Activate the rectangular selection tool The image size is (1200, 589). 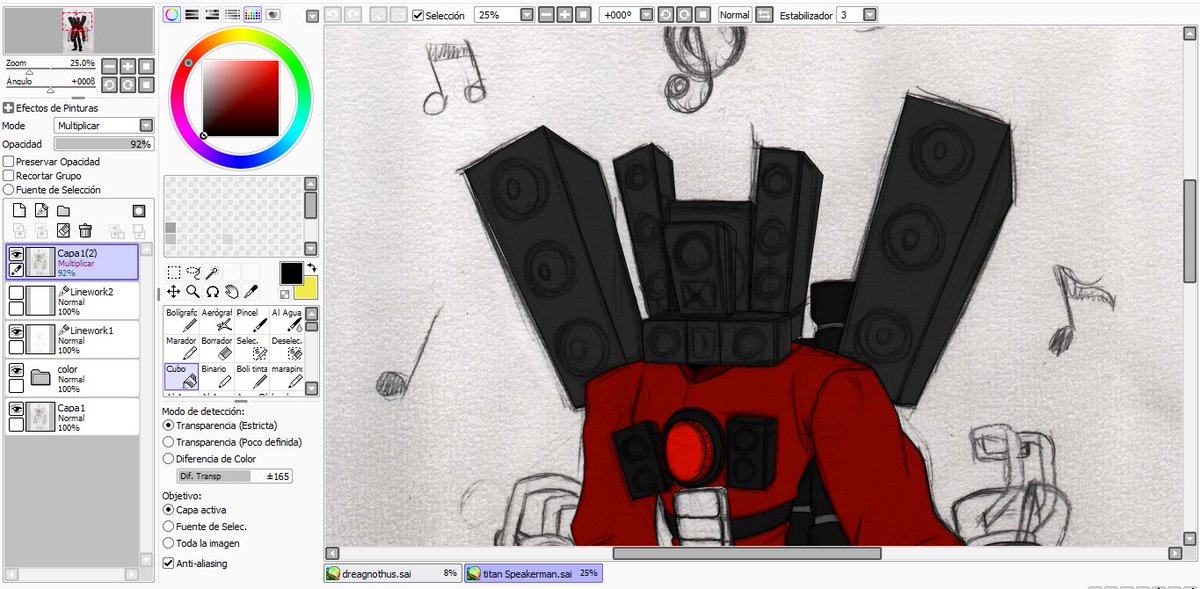pos(174,272)
